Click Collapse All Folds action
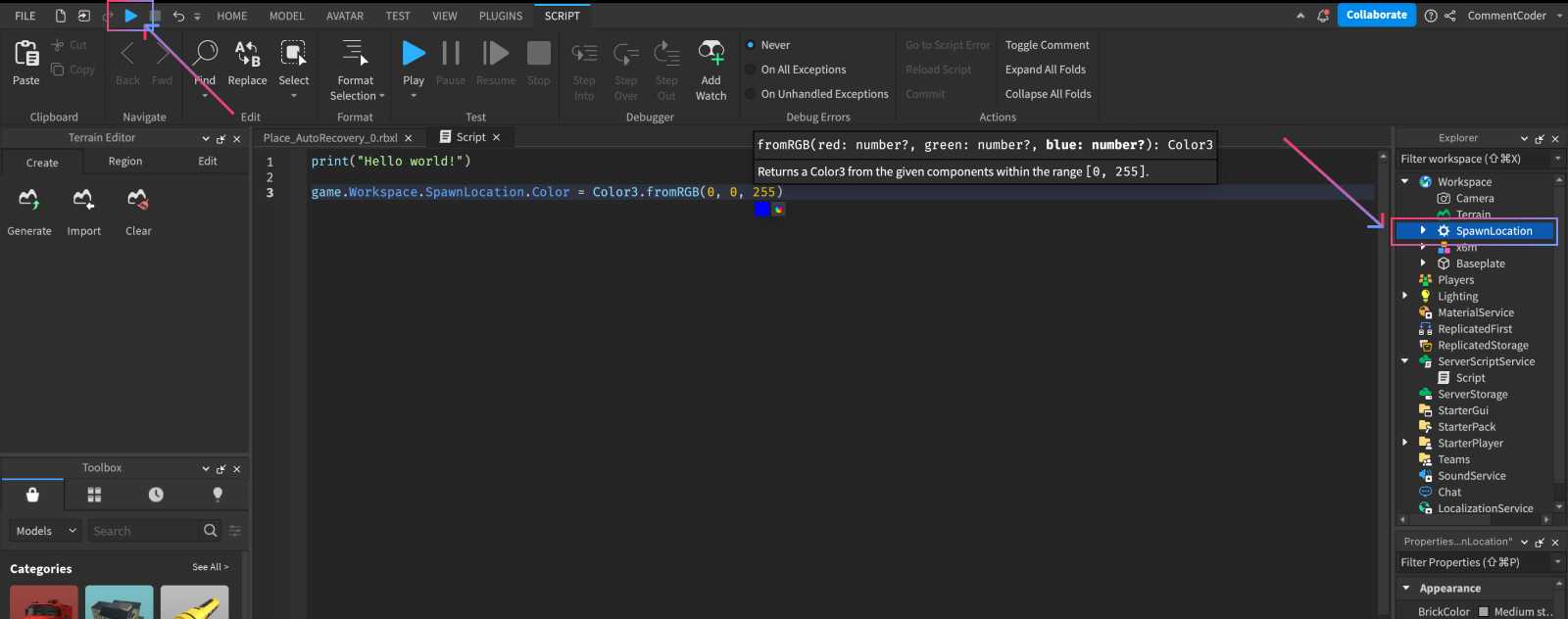1568x619 pixels. 1048,94
